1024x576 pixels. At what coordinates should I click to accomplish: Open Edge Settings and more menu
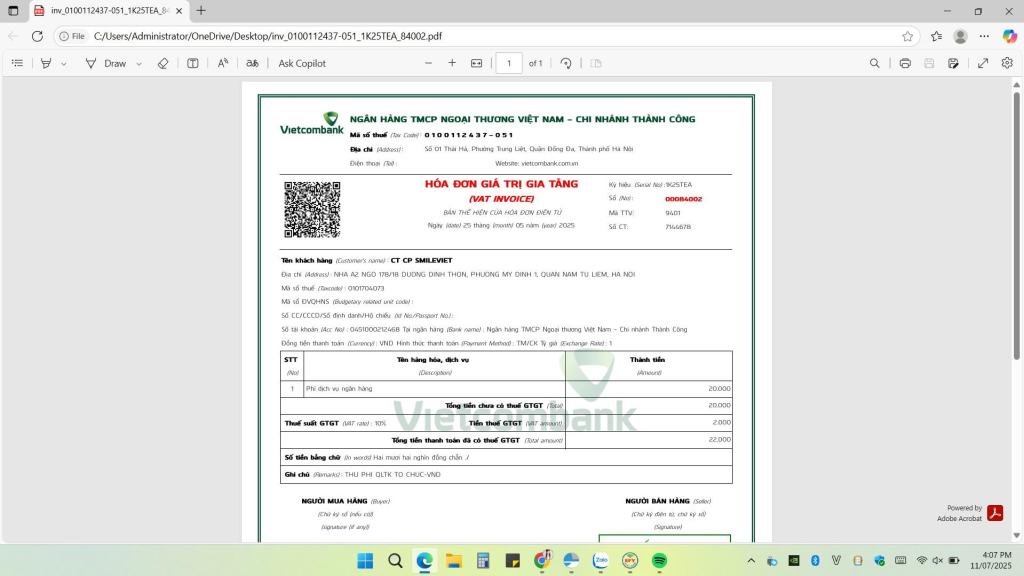tap(984, 36)
